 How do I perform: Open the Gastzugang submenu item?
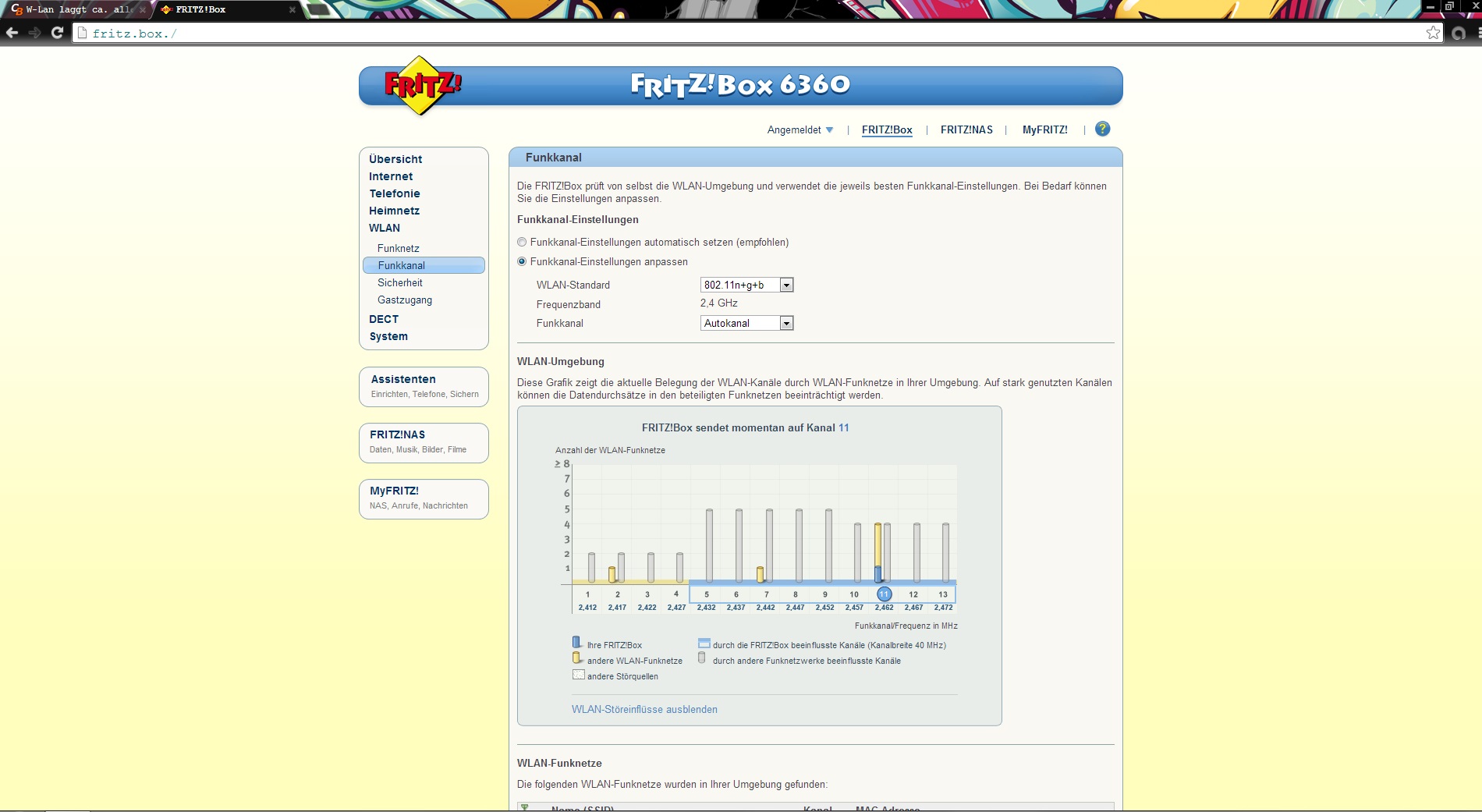(x=405, y=300)
